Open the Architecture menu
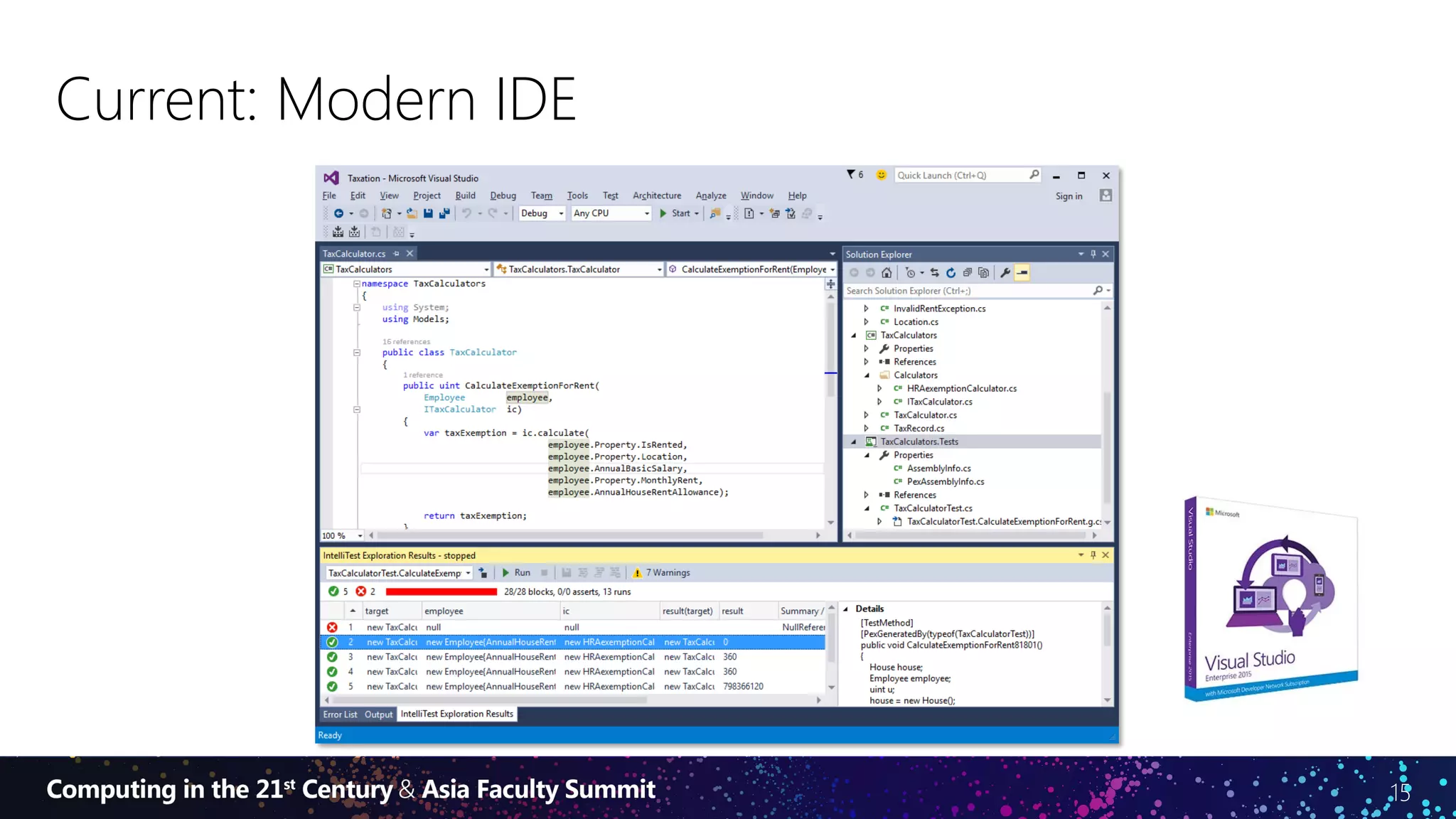1456x819 pixels. pyautogui.click(x=657, y=196)
